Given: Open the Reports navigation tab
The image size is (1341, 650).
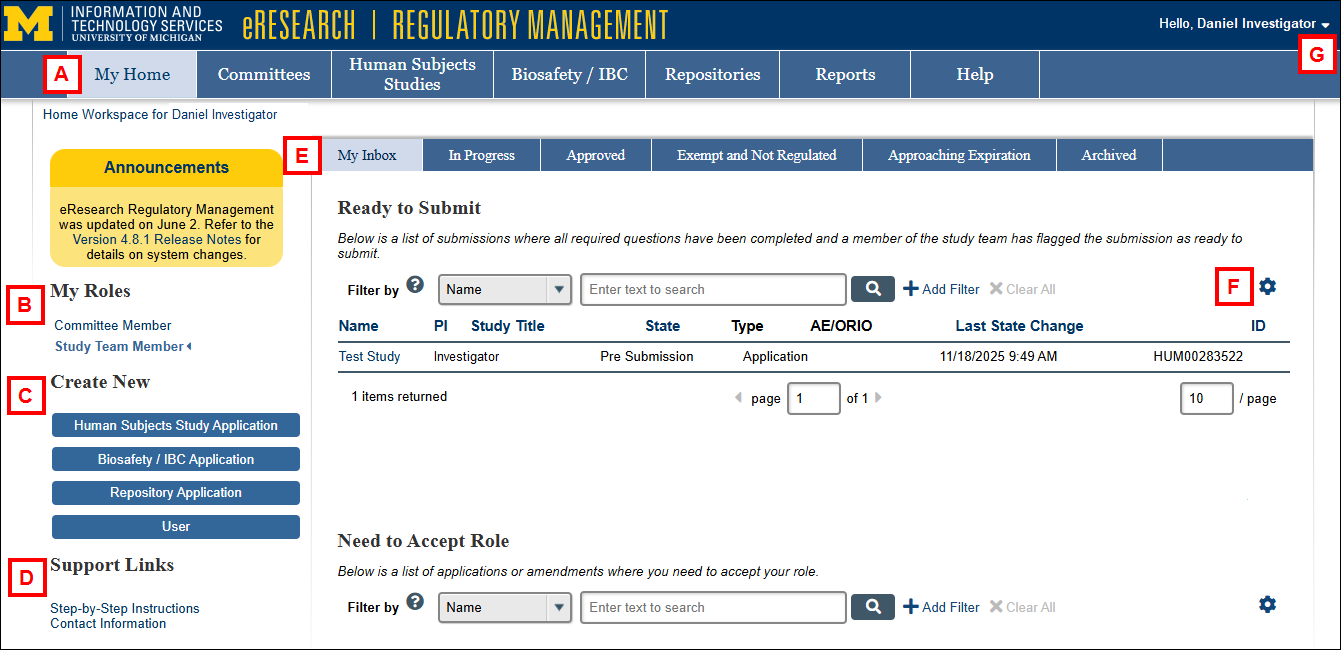Looking at the screenshot, I should [x=845, y=74].
